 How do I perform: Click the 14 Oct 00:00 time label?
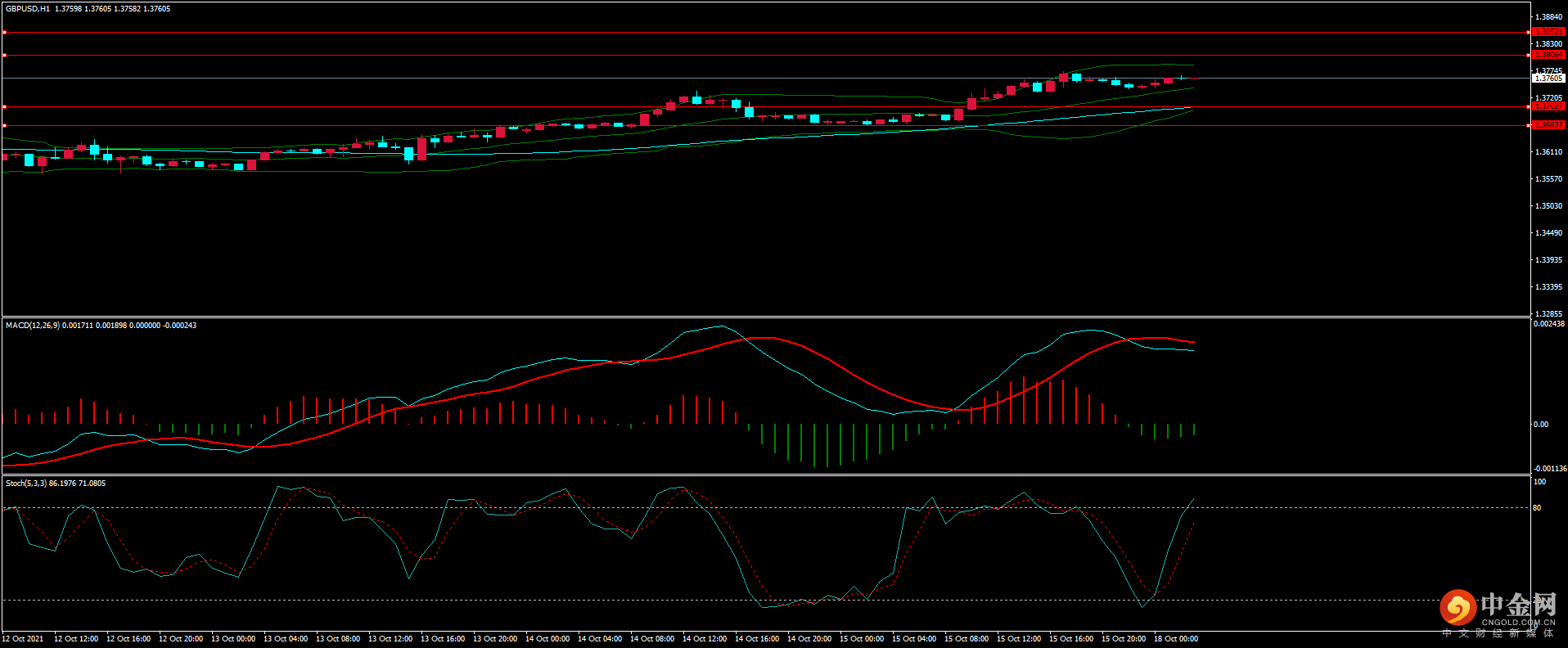(547, 639)
